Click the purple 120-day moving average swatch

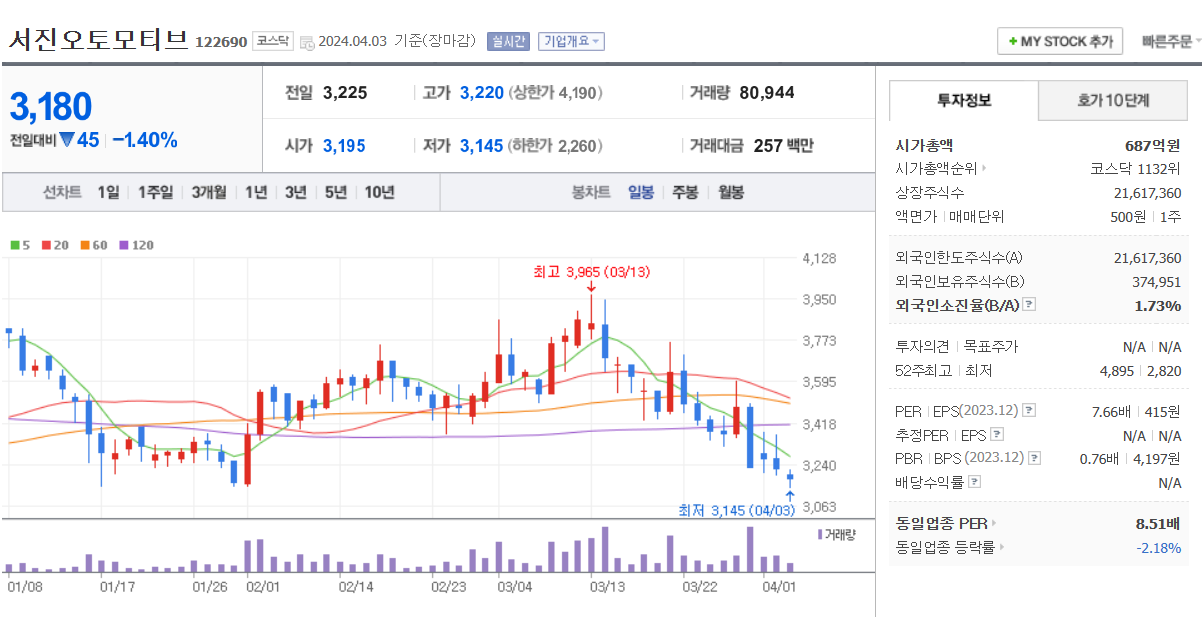(x=123, y=245)
